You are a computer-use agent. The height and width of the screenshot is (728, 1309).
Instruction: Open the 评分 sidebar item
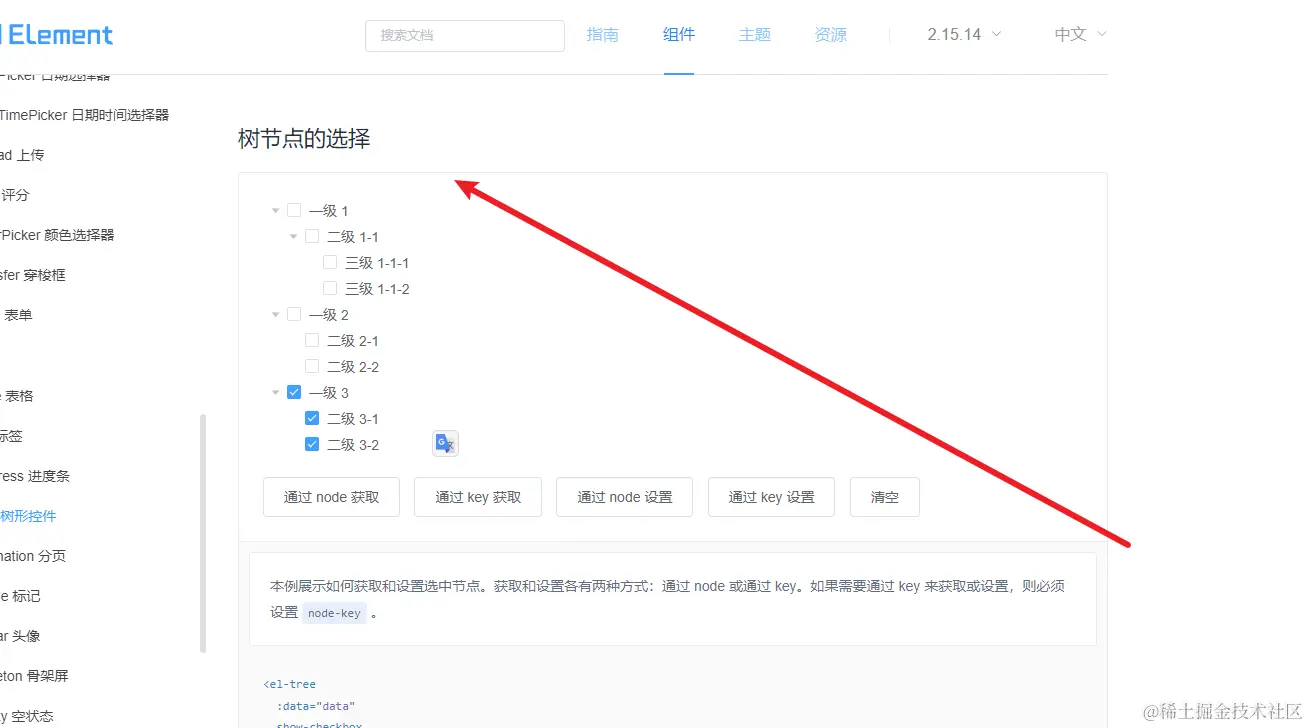pyautogui.click(x=15, y=195)
